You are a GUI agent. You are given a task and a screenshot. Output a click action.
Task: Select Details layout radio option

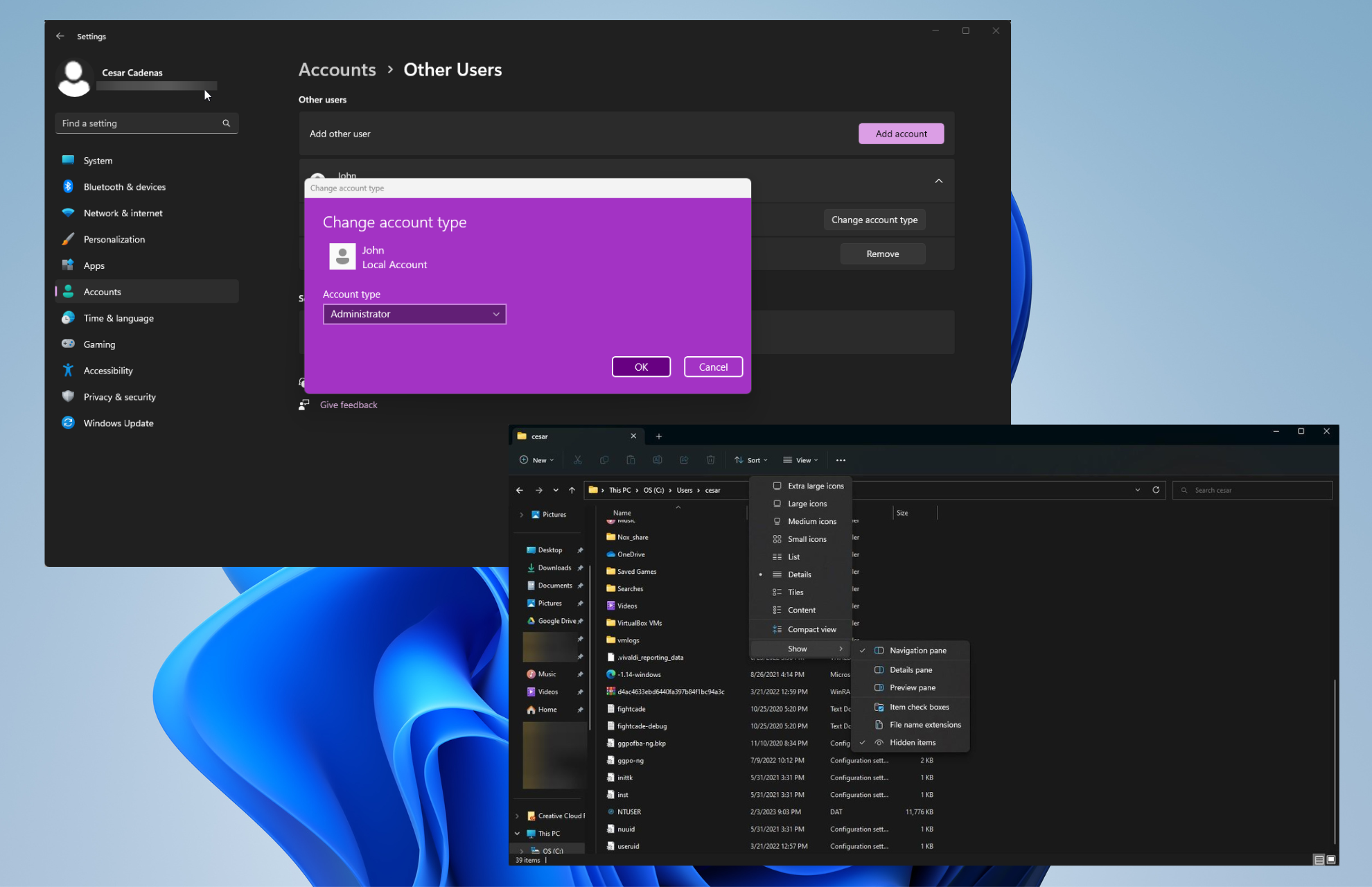coord(801,574)
